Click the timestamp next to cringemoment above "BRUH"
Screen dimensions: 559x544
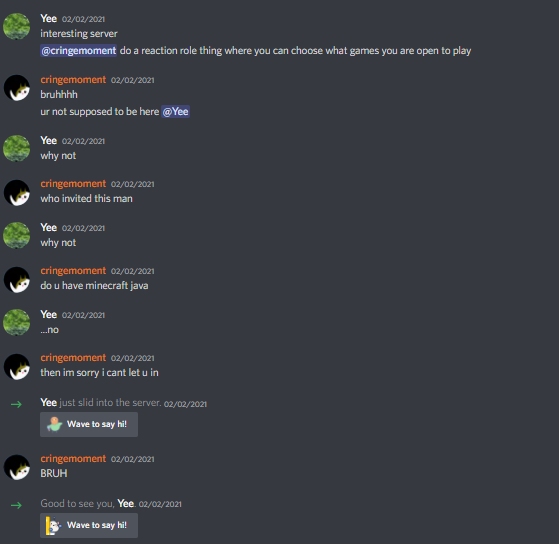133,459
